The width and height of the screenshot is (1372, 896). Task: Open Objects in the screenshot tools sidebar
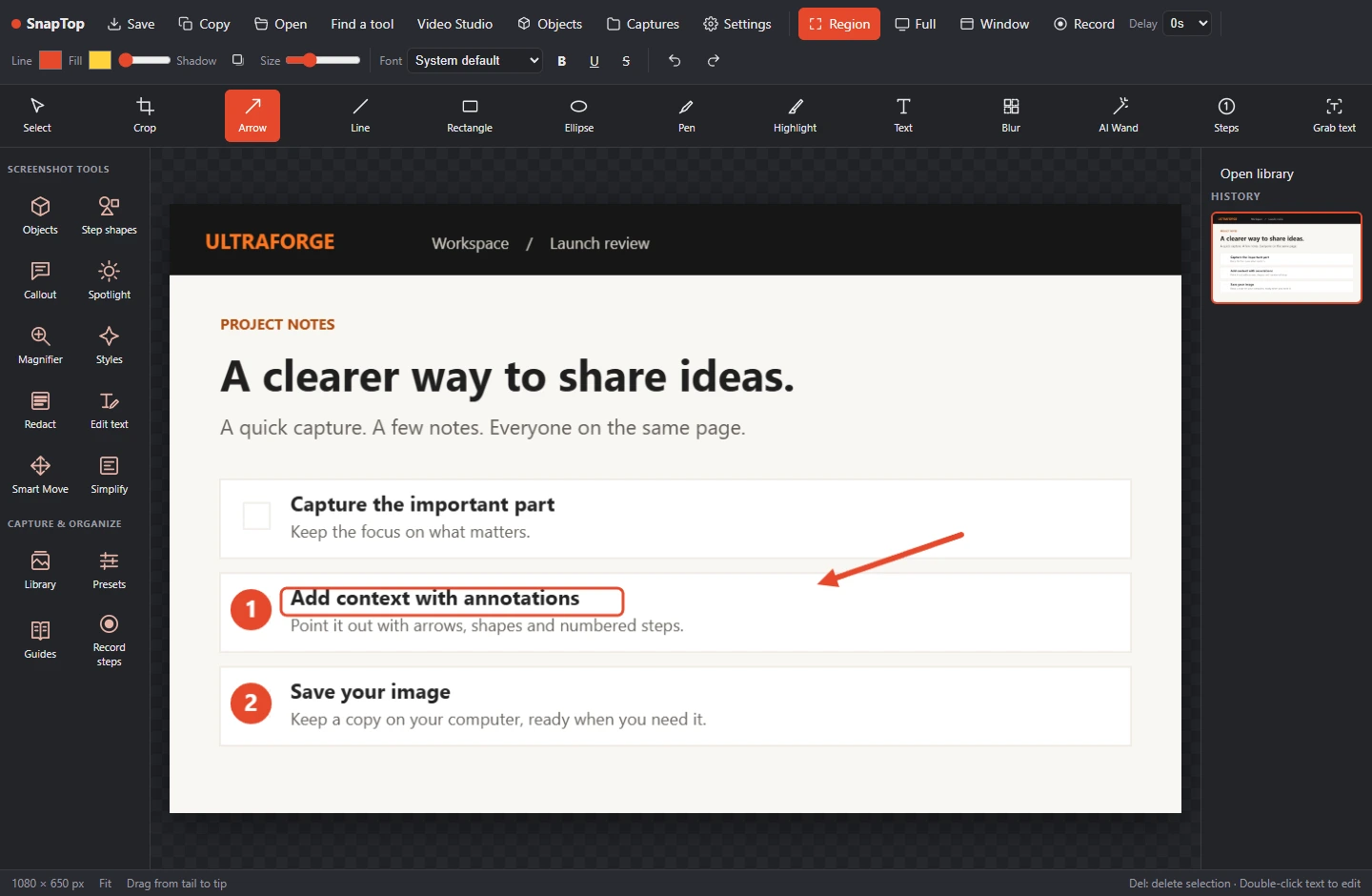click(x=40, y=215)
